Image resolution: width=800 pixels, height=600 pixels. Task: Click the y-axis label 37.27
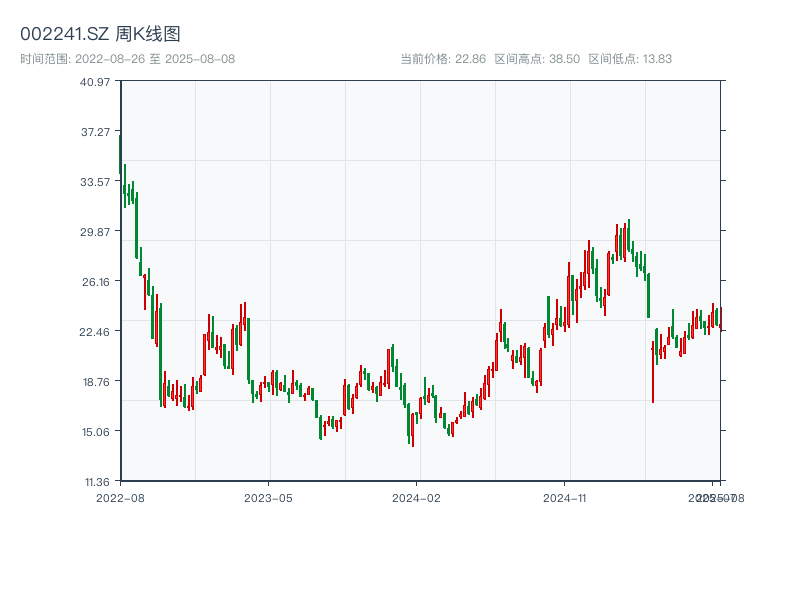(x=95, y=132)
